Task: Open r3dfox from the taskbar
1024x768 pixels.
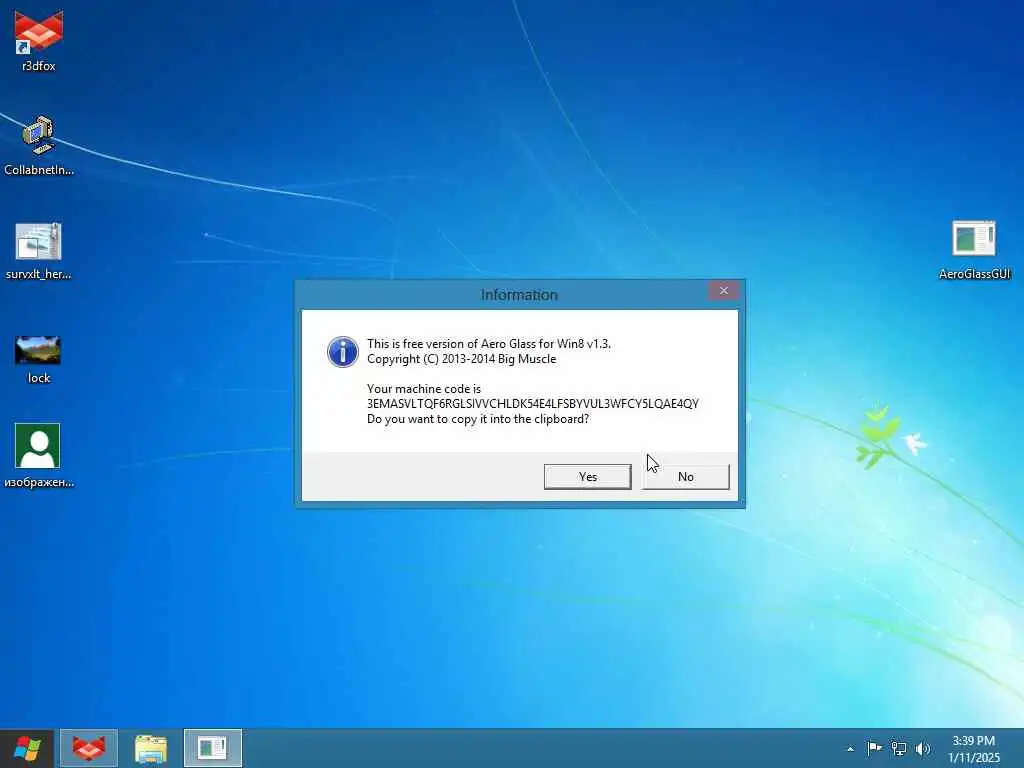Action: click(x=89, y=748)
